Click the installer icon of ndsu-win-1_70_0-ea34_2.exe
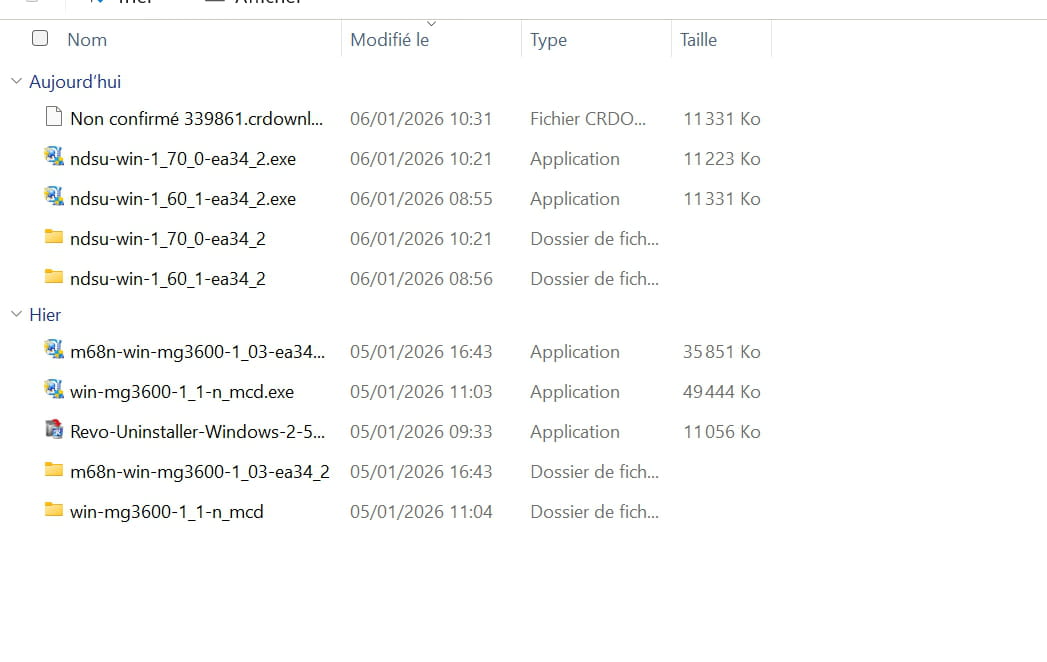 coord(54,158)
